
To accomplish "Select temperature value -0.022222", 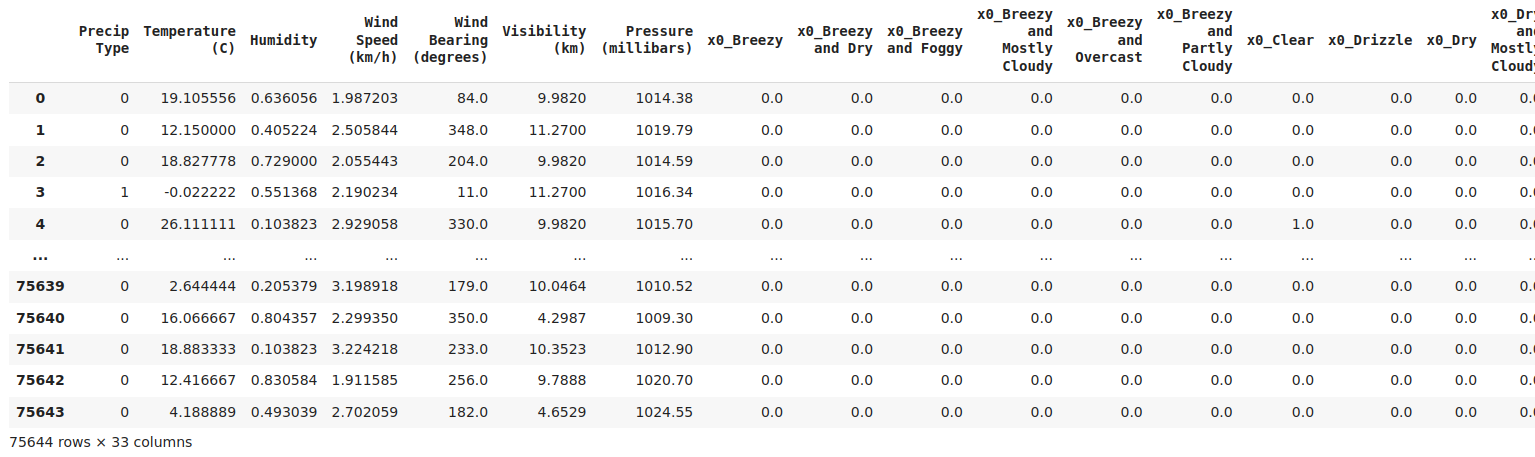I will pos(198,192).
